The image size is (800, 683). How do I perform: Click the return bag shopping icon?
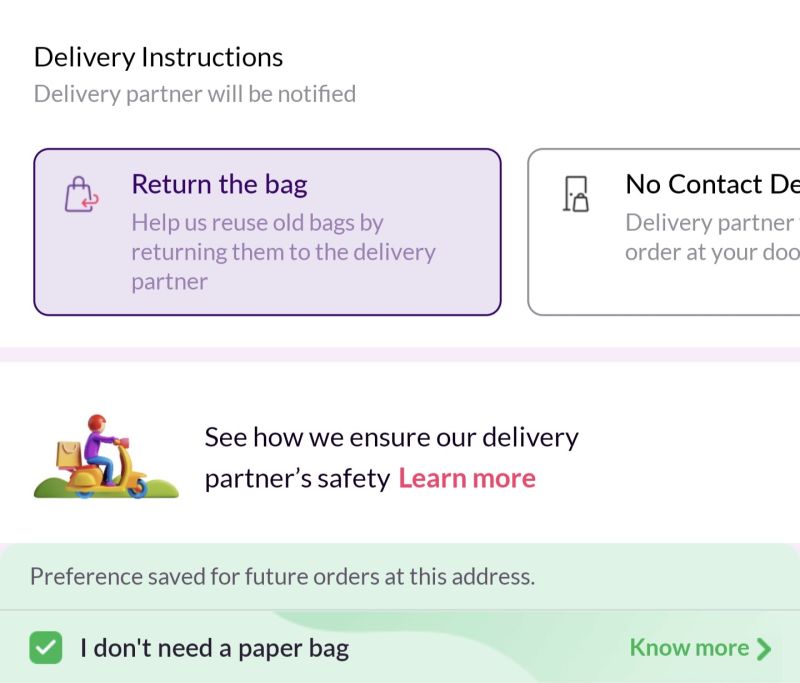81,194
